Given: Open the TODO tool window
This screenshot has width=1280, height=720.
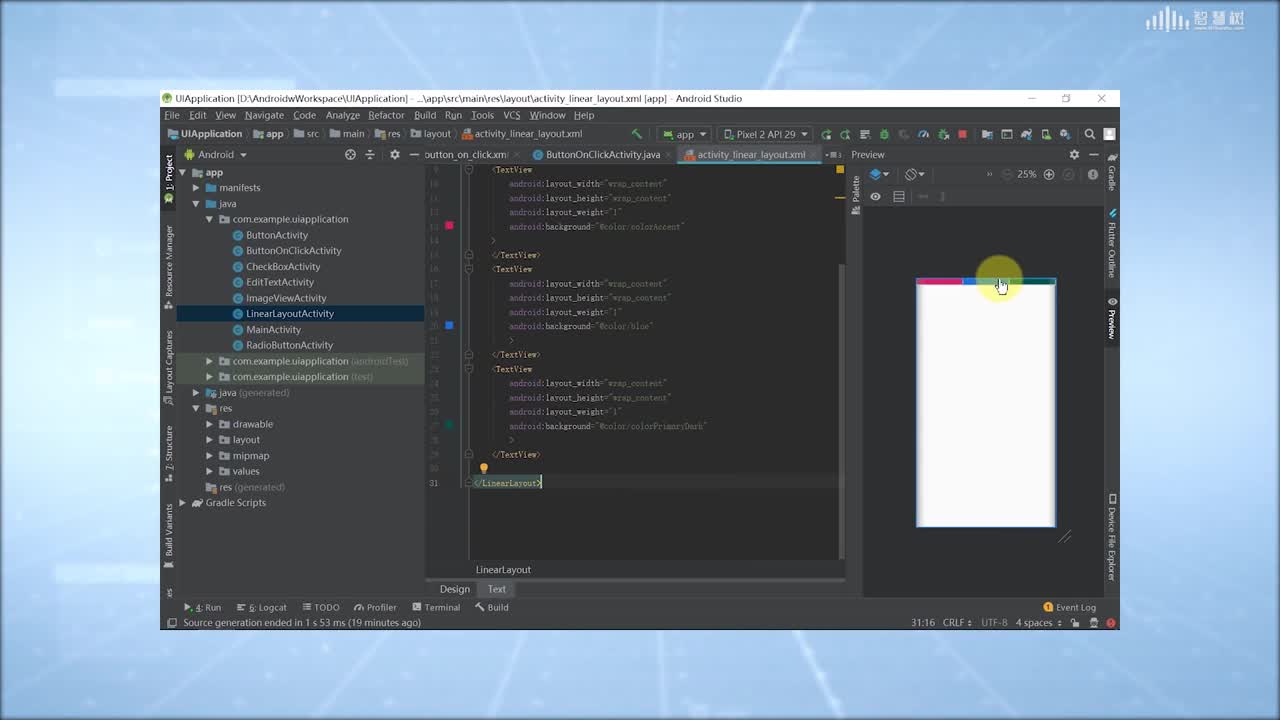Looking at the screenshot, I should [x=320, y=607].
